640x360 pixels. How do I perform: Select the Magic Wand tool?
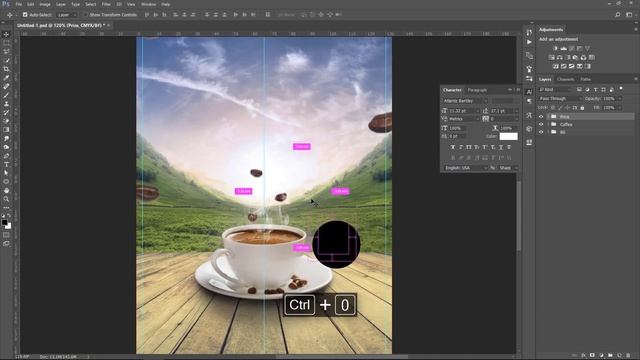[6, 60]
